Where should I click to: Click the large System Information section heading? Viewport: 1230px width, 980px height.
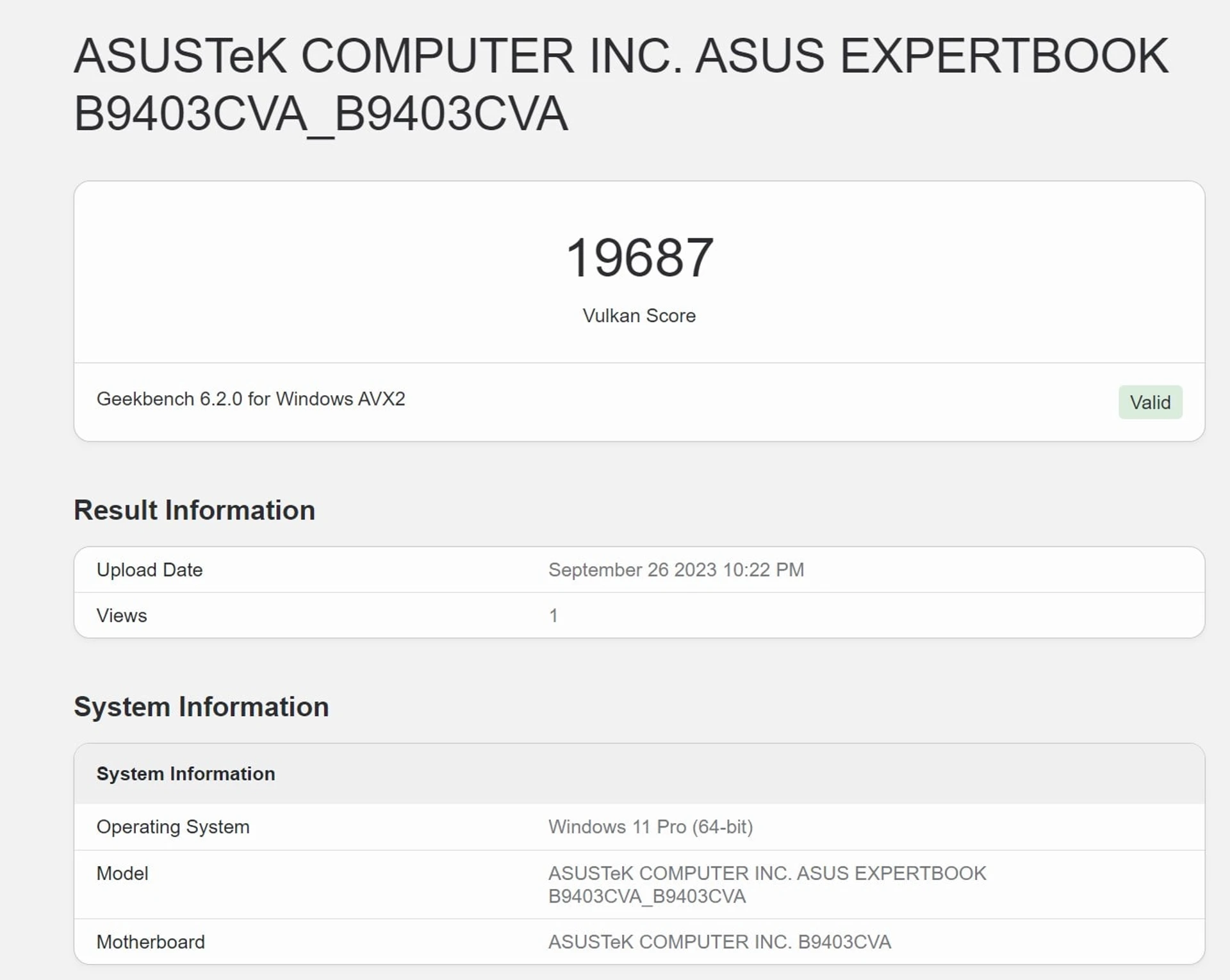click(201, 707)
